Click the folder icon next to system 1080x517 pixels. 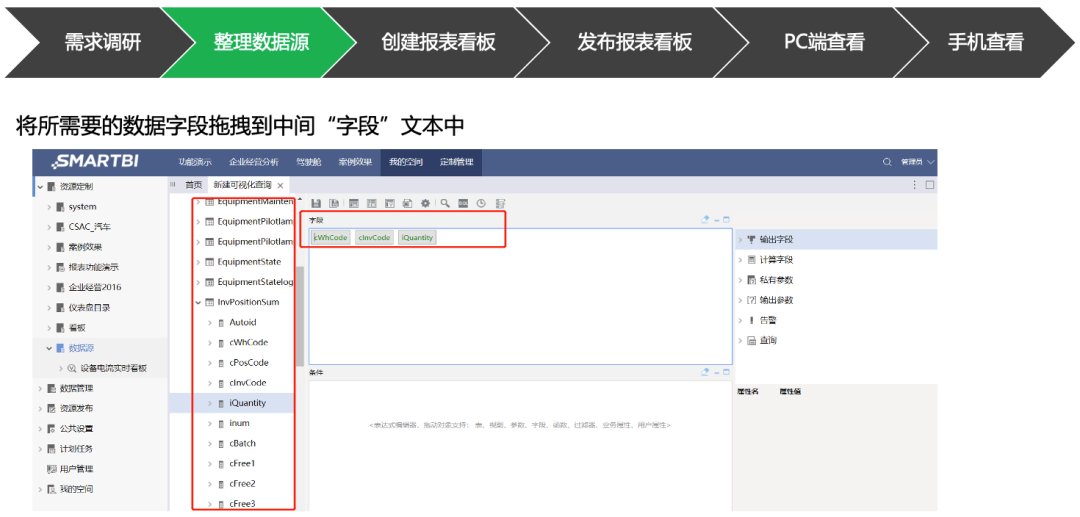[x=61, y=207]
